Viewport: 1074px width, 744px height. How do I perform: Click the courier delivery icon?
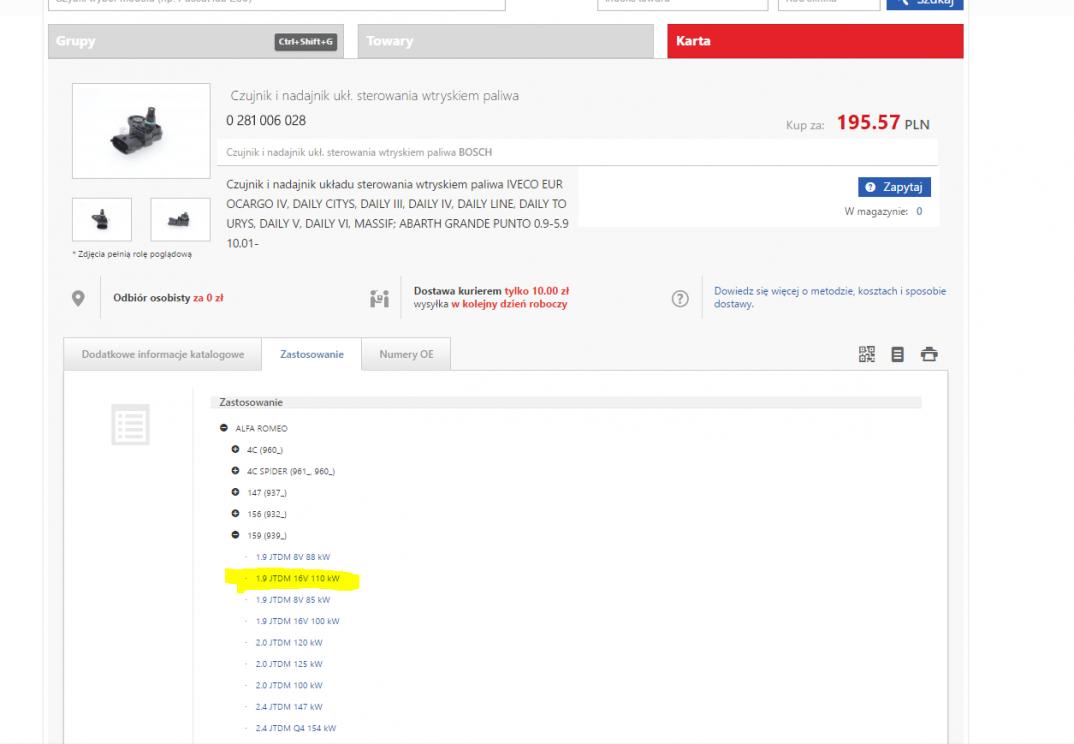(x=379, y=299)
